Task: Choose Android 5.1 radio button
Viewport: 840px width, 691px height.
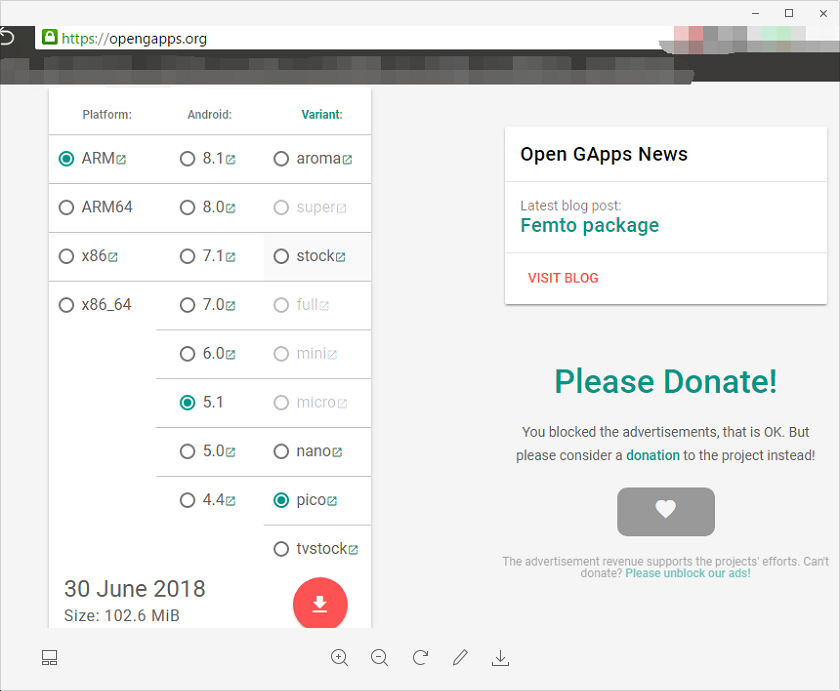Action: coord(188,402)
